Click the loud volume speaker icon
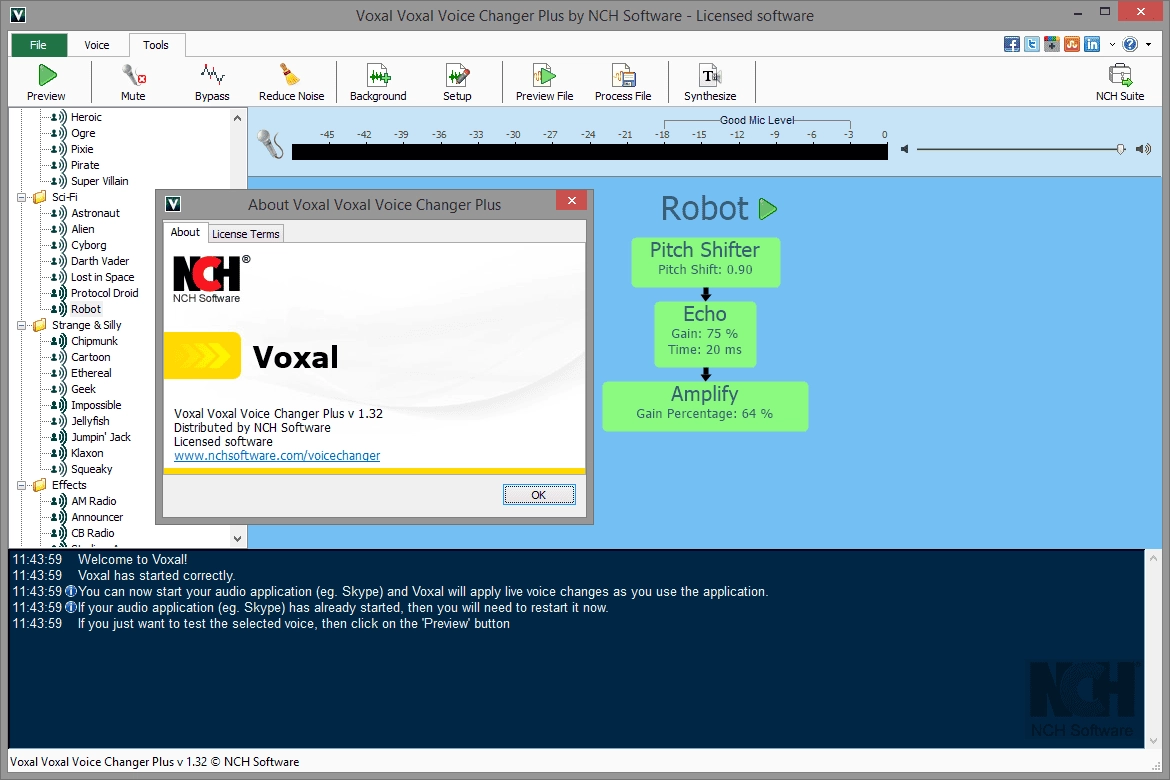Screen dimensions: 1170x780 pyautogui.click(x=1143, y=149)
